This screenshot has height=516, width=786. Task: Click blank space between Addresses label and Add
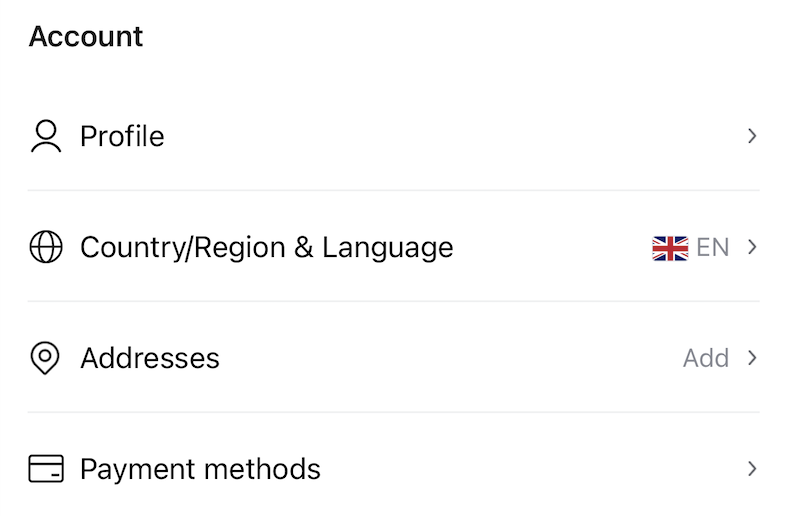pyautogui.click(x=450, y=358)
